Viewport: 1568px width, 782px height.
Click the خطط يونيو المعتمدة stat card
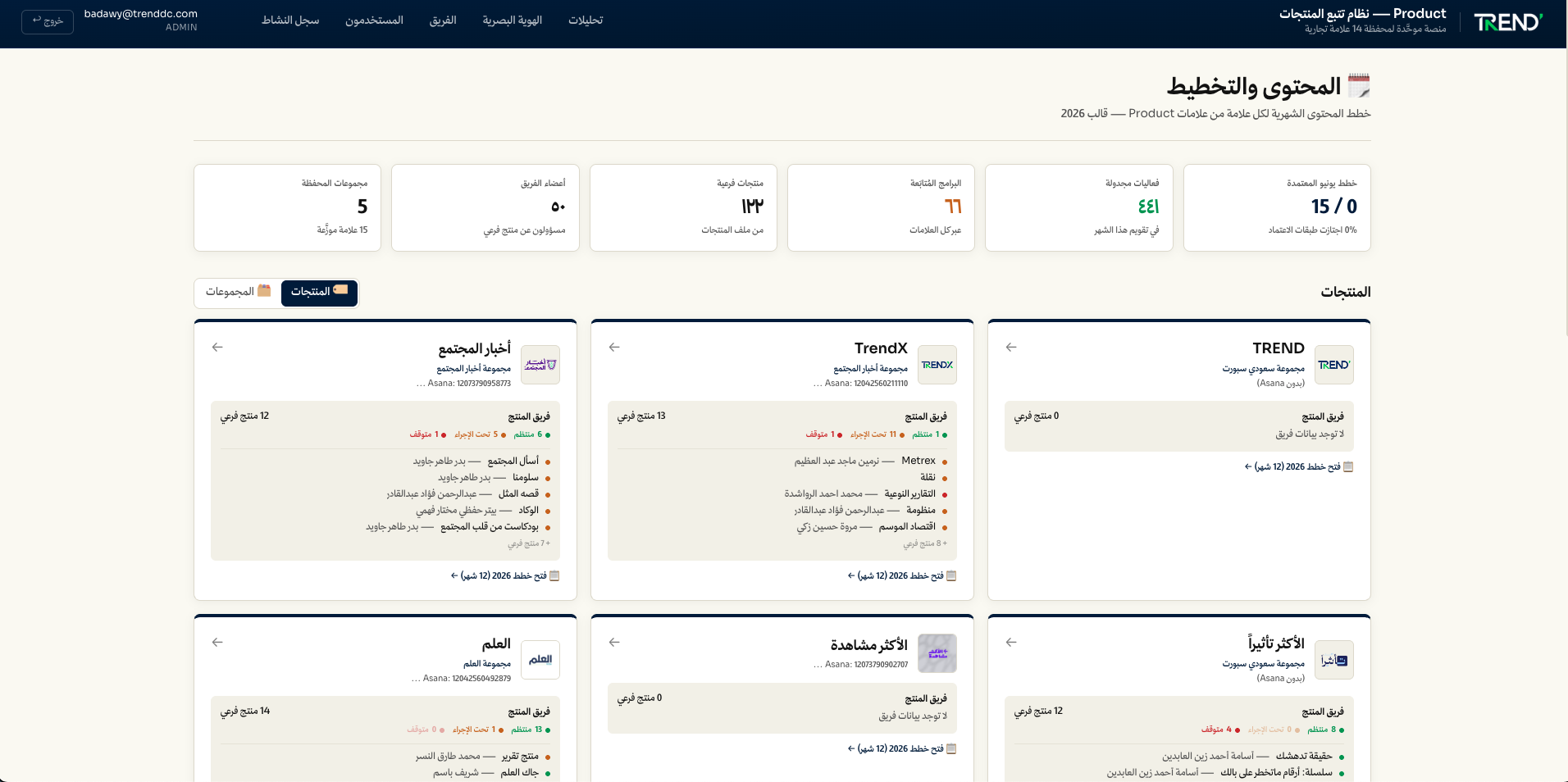(1277, 207)
